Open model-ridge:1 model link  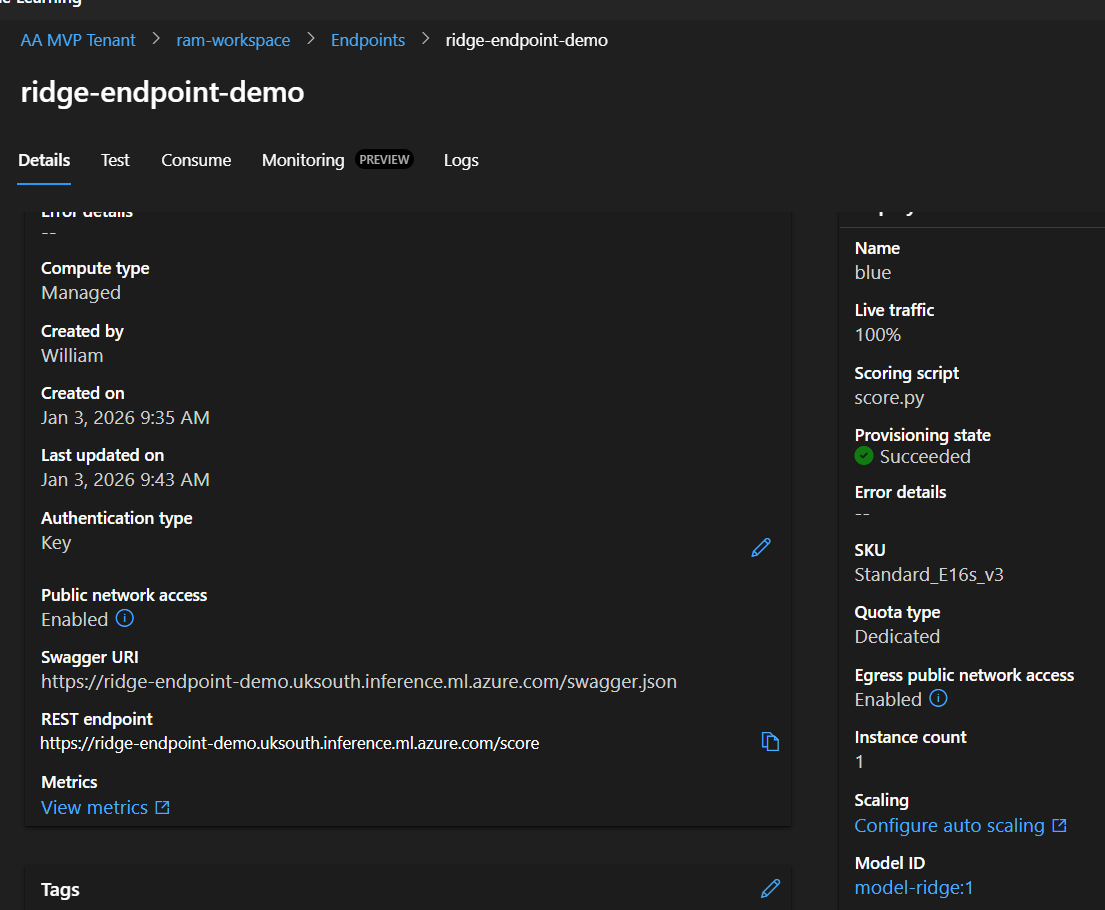914,887
